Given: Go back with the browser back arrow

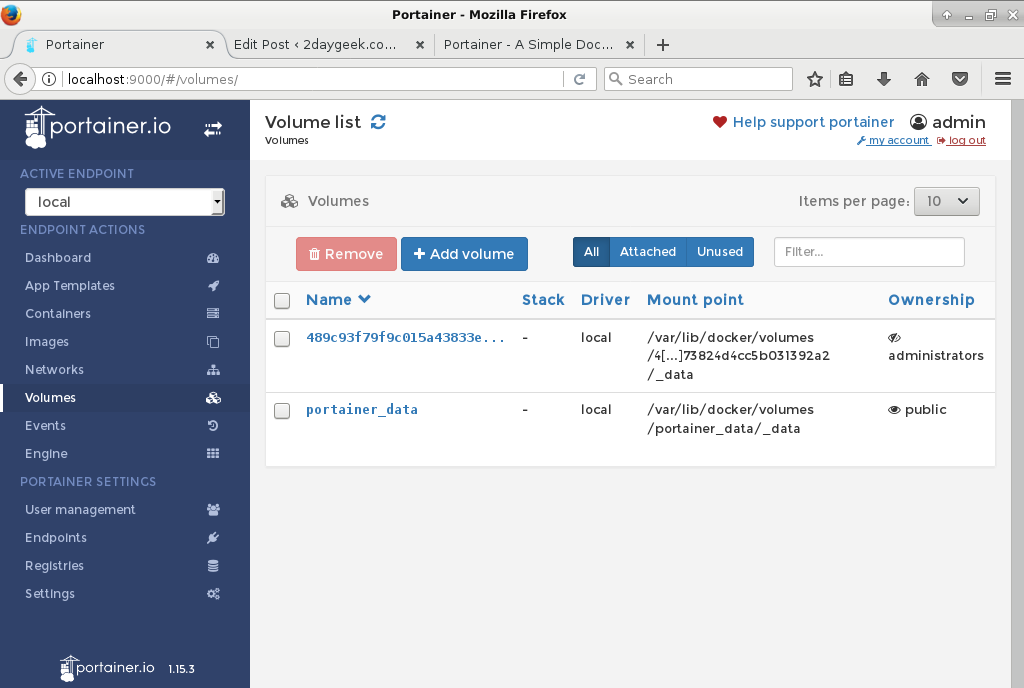Looking at the screenshot, I should point(20,79).
